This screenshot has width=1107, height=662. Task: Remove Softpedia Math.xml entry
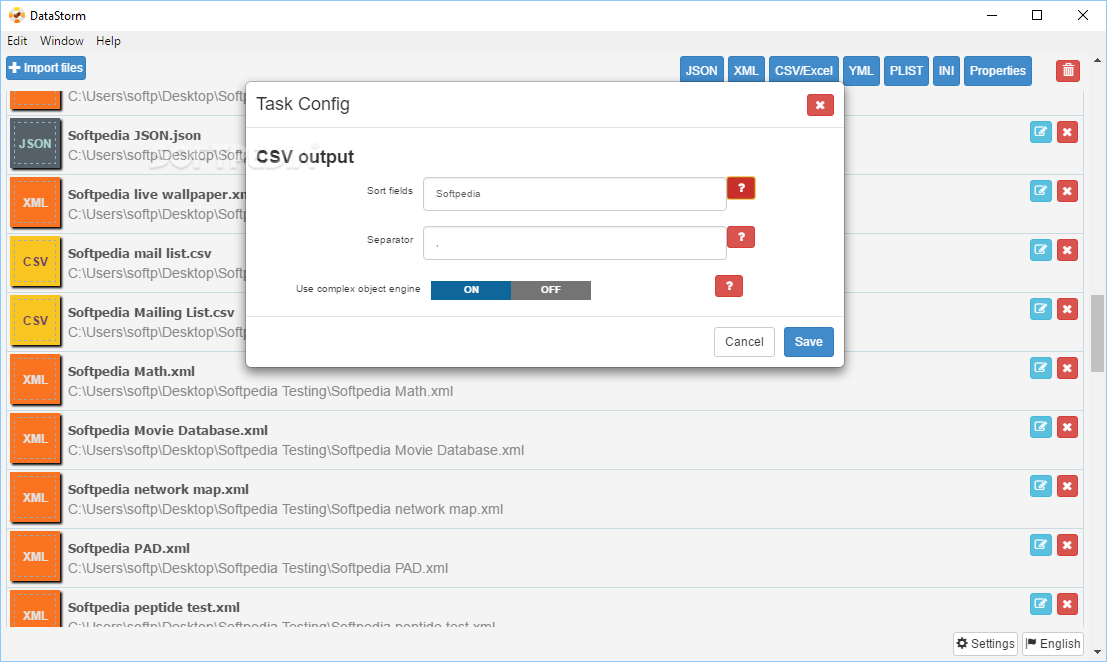1067,368
